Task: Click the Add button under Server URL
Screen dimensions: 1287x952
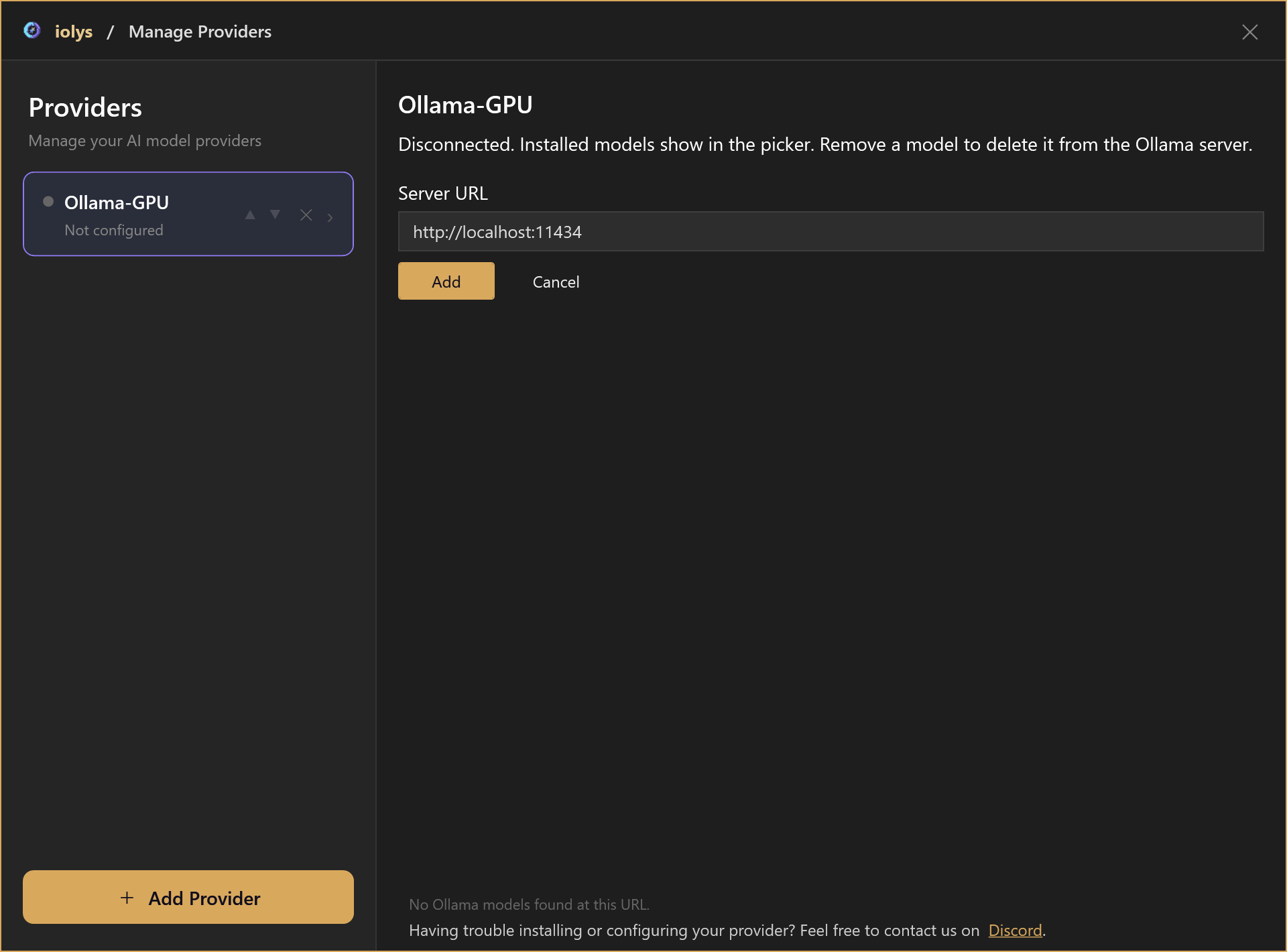Action: tap(446, 281)
